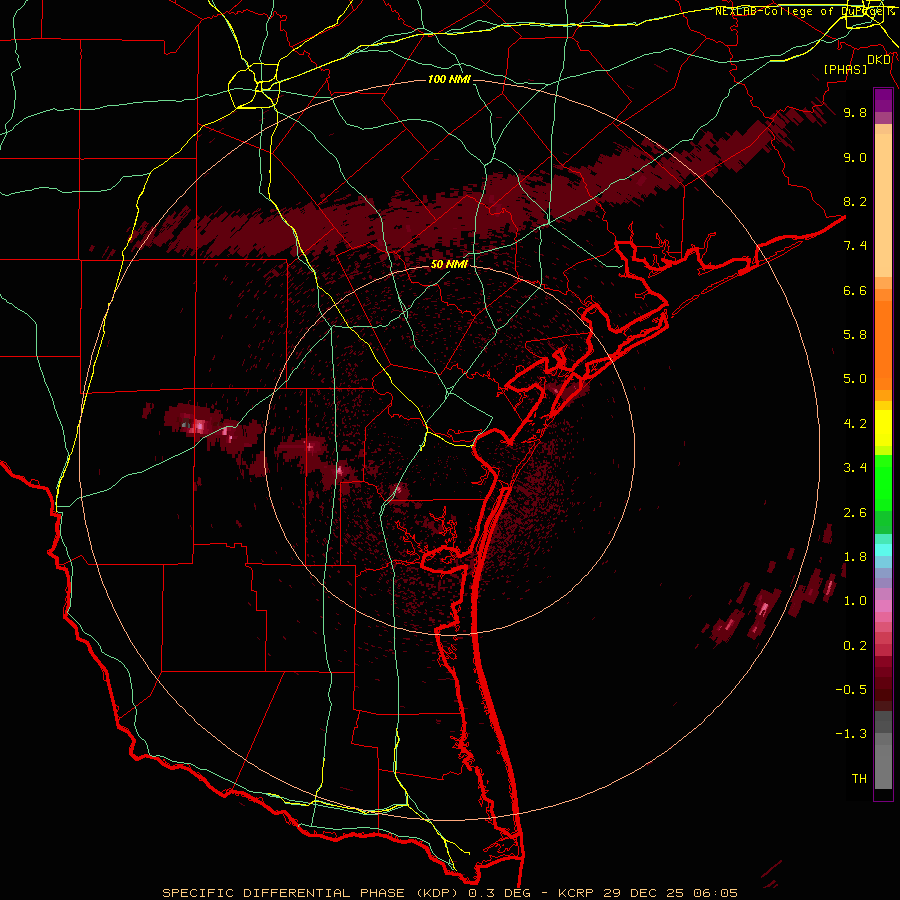Click the 4.2 value on the color scale
Image resolution: width=900 pixels, height=900 pixels.
[855, 424]
